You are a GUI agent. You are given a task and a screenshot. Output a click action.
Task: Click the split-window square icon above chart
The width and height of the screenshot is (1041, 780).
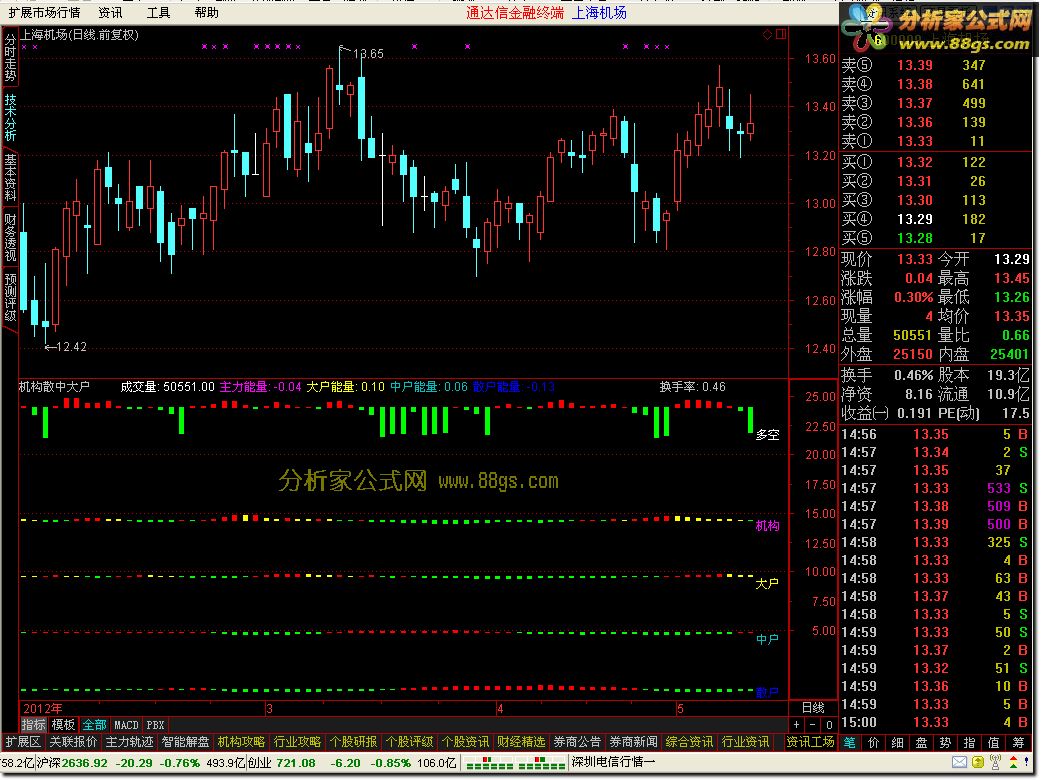(781, 34)
